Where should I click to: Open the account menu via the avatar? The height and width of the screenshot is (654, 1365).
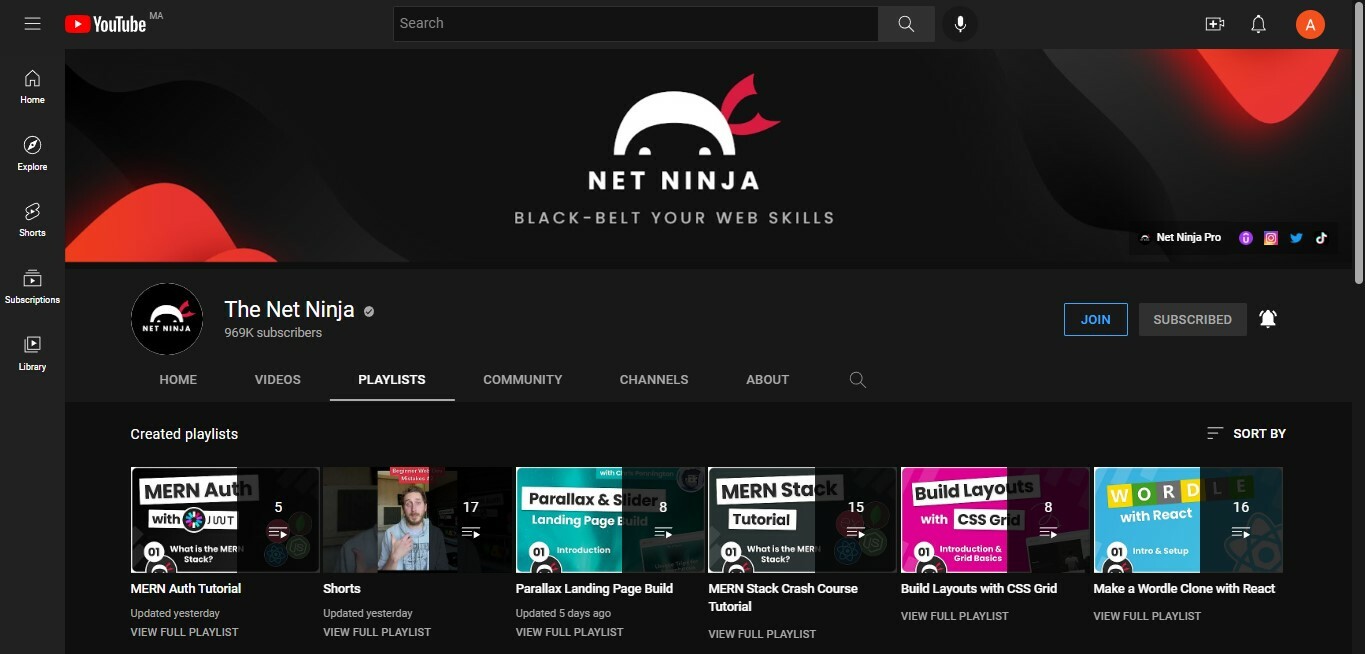1310,23
